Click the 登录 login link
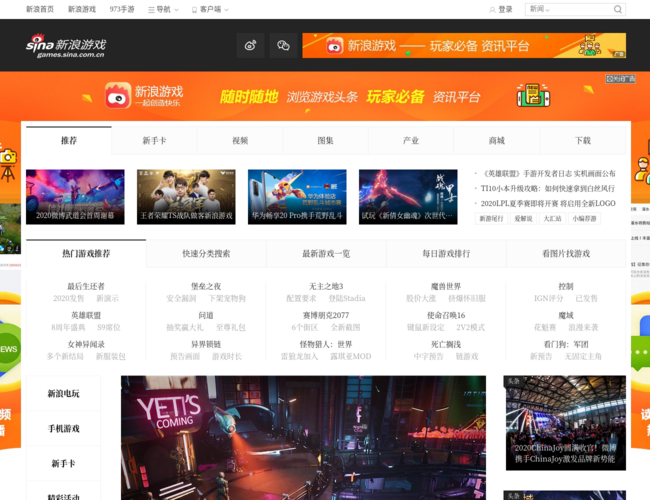Viewport: 650px width, 500px height. tap(505, 10)
